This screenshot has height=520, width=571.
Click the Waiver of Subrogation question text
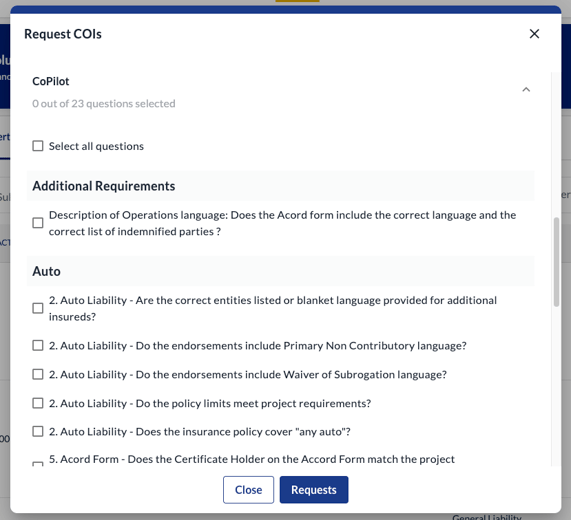pos(248,374)
